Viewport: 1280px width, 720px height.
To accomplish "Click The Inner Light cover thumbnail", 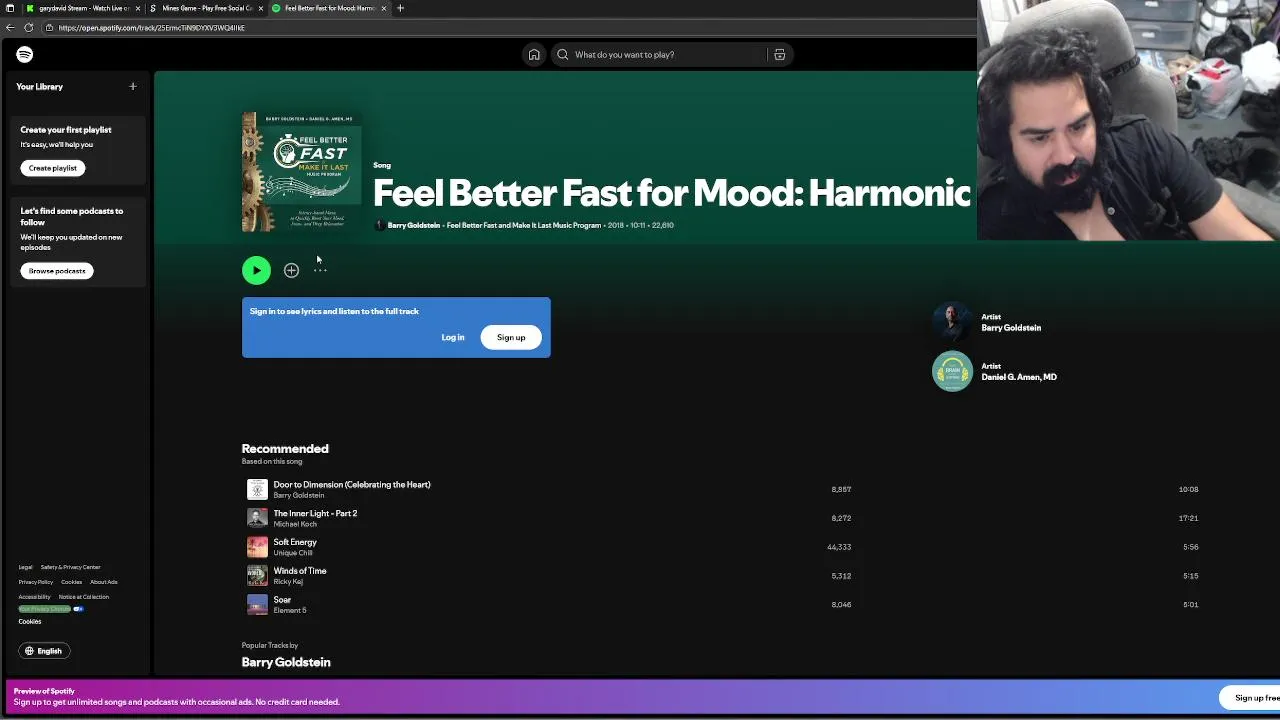I will 257,518.
